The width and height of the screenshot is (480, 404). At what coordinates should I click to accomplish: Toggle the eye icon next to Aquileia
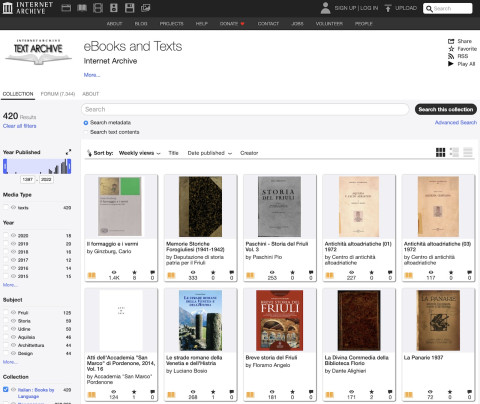[13, 337]
